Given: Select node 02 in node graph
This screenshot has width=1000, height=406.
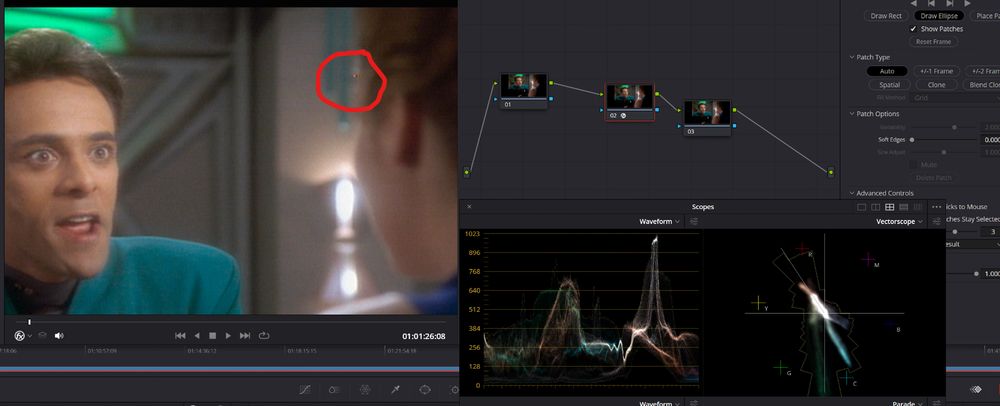Looking at the screenshot, I should pyautogui.click(x=629, y=102).
